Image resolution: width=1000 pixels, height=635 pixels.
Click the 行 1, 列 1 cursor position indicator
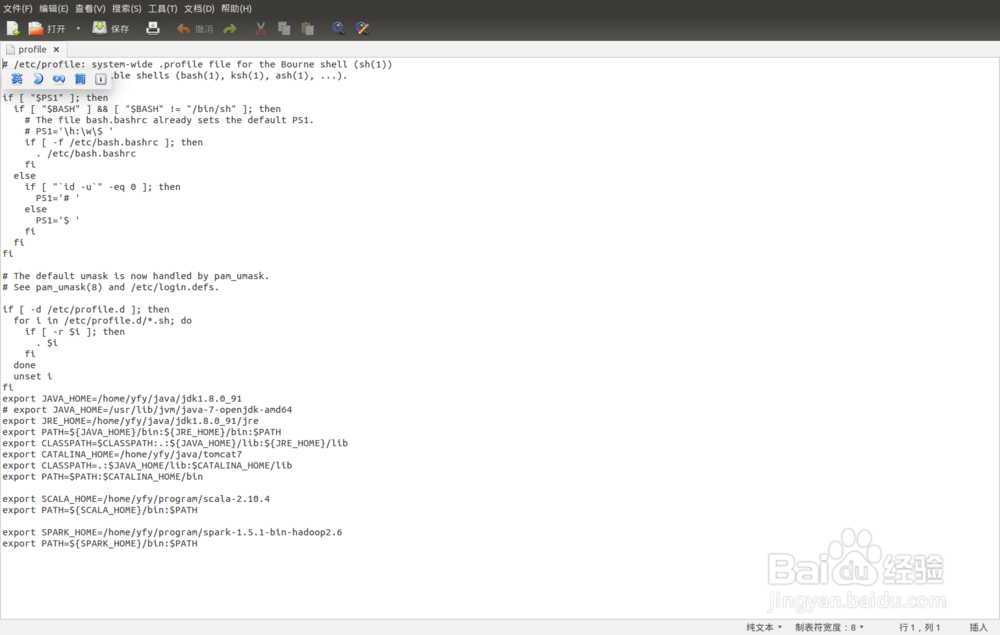(x=920, y=627)
